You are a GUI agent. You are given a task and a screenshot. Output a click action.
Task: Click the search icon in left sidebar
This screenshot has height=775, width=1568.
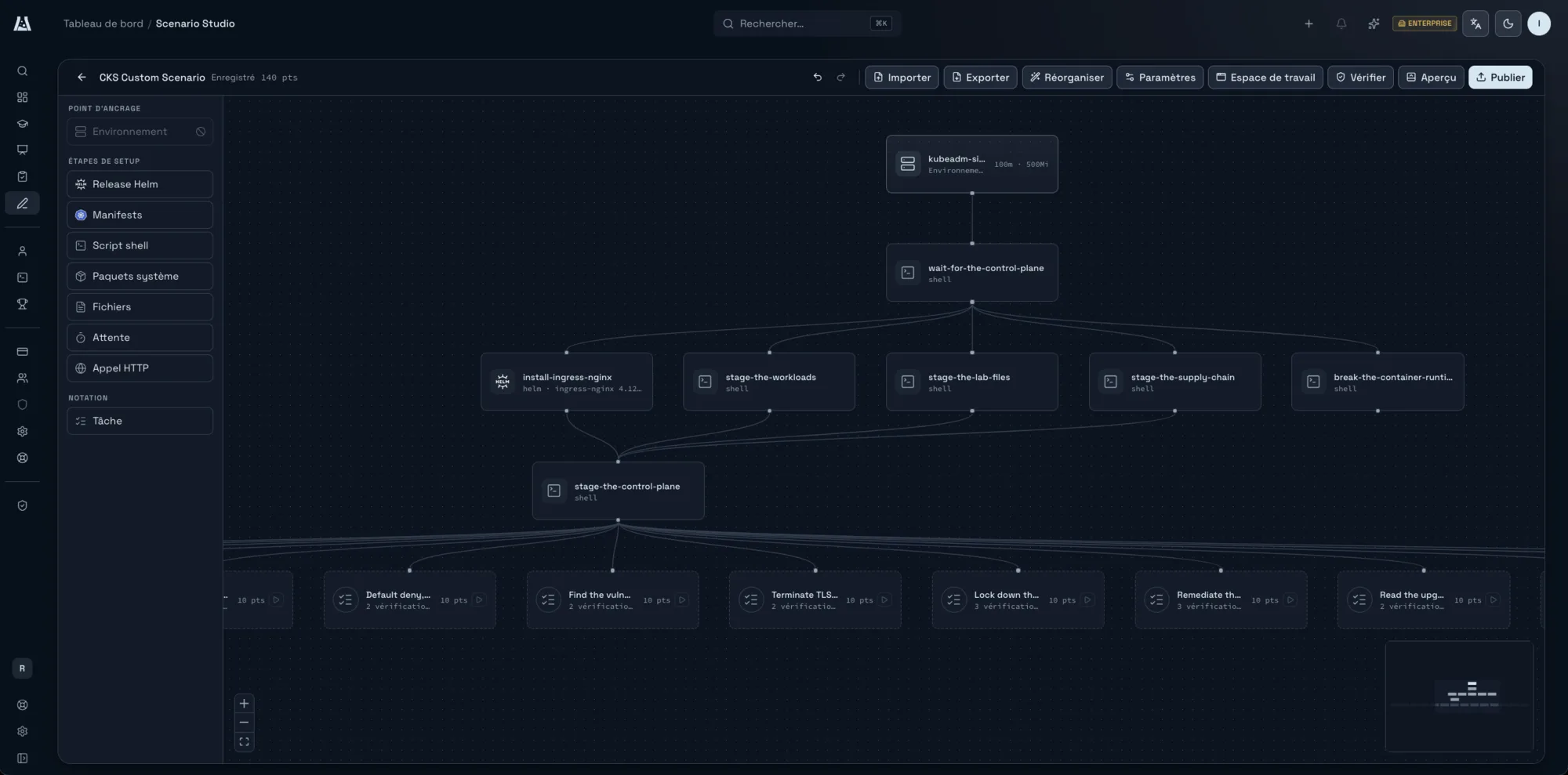(23, 71)
